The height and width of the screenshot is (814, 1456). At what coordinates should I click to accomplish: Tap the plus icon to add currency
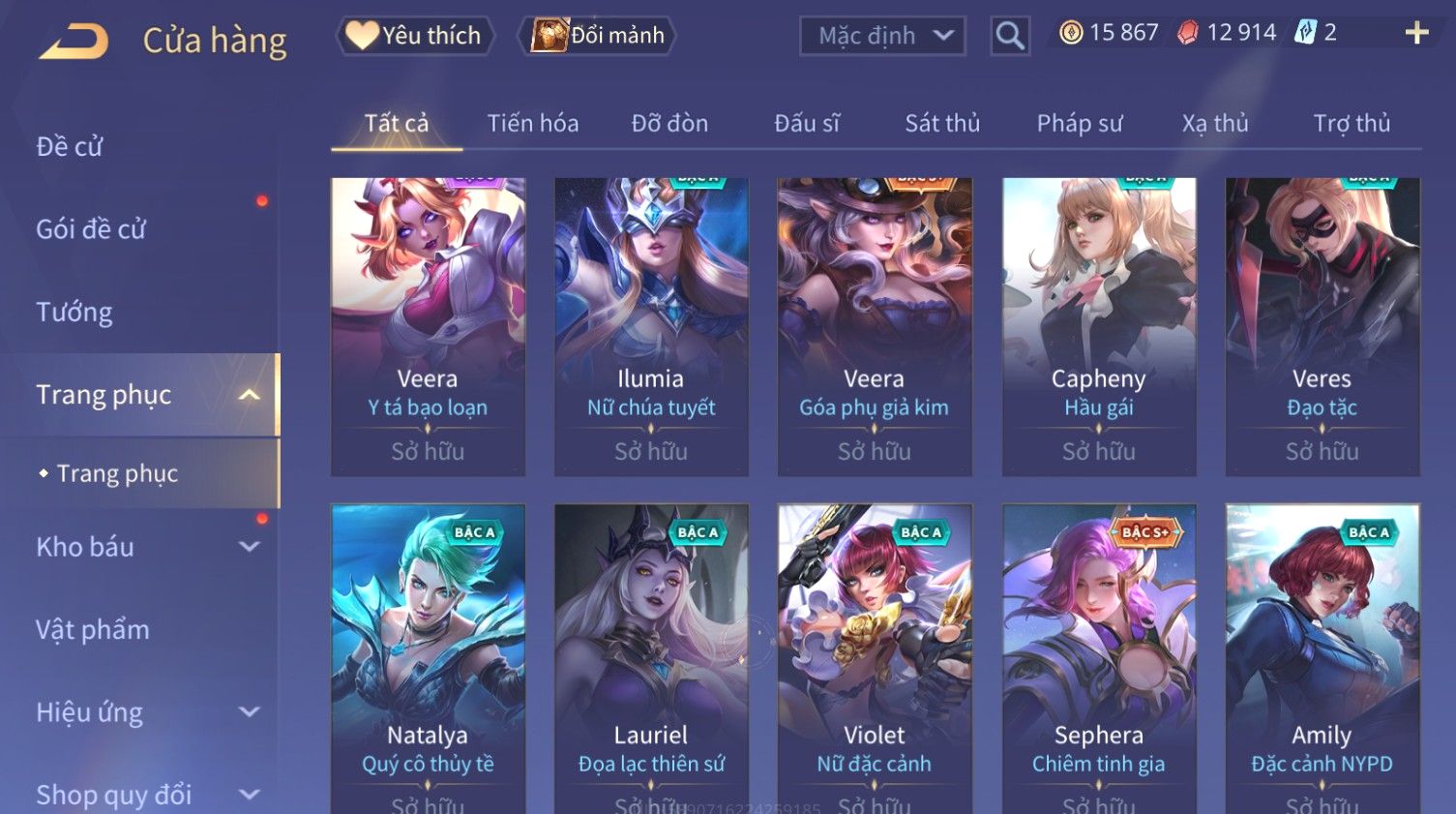1416,33
